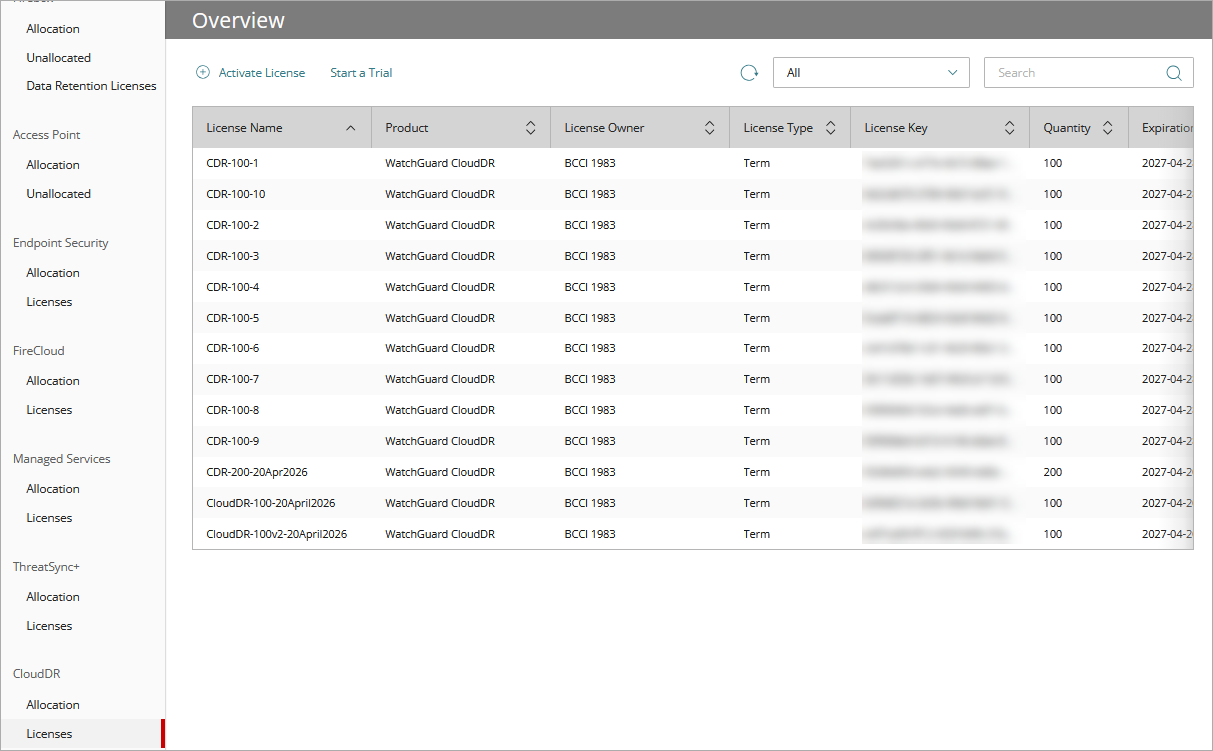Click the refresh icon beside the filter dropdown
Image resolution: width=1213 pixels, height=751 pixels.
click(x=749, y=73)
